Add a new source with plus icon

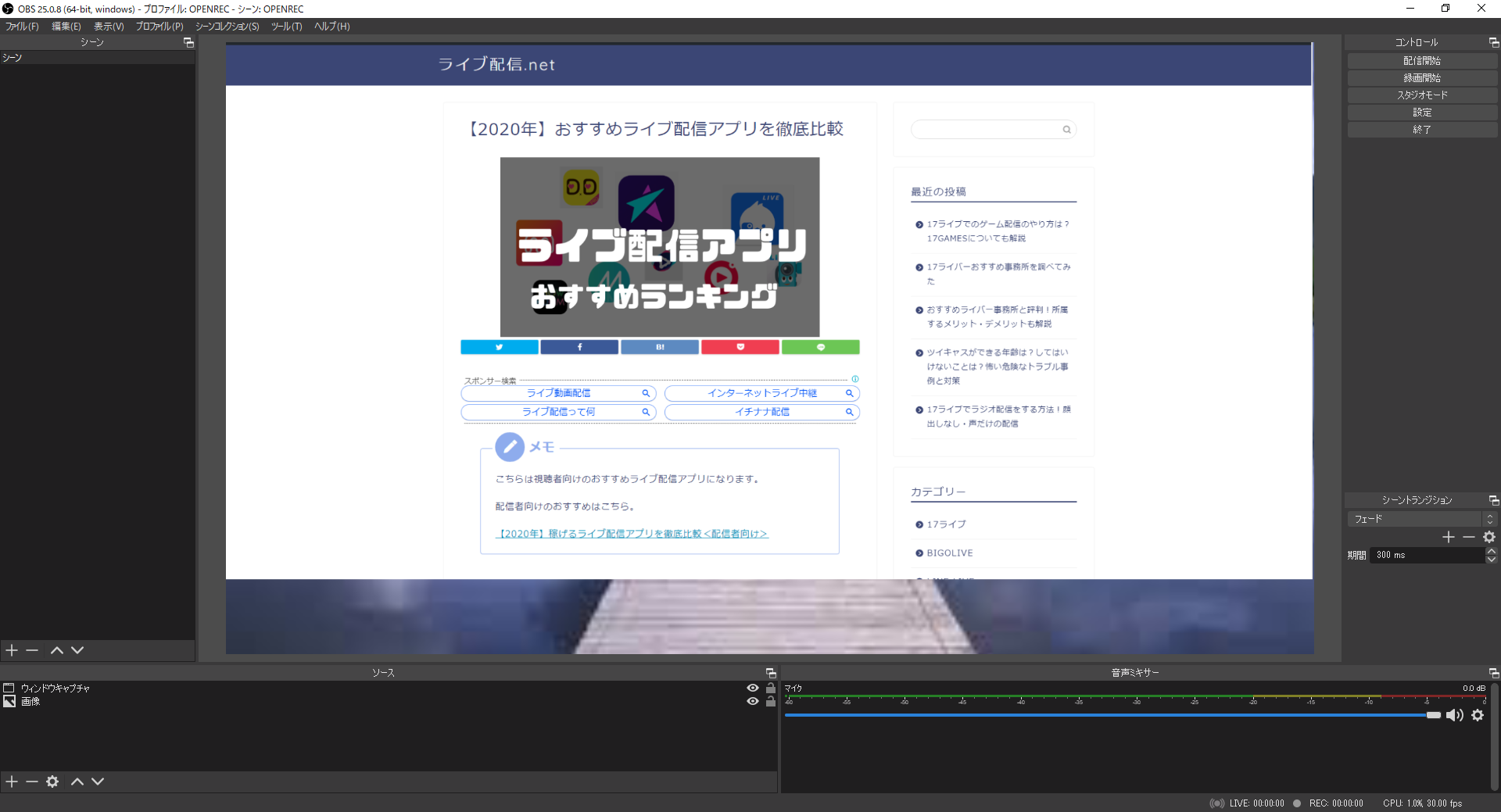tap(12, 782)
